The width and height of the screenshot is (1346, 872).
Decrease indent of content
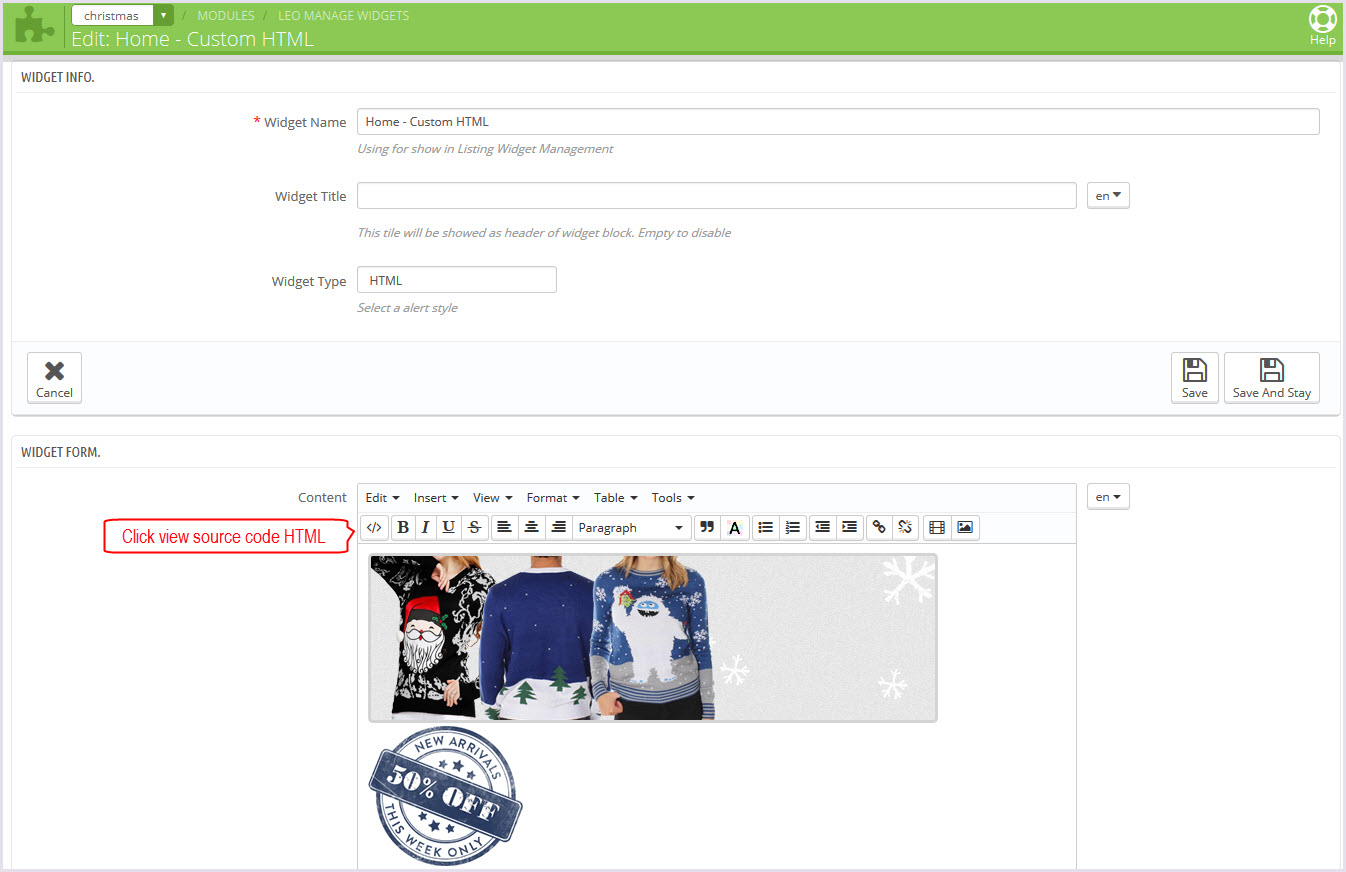(823, 527)
